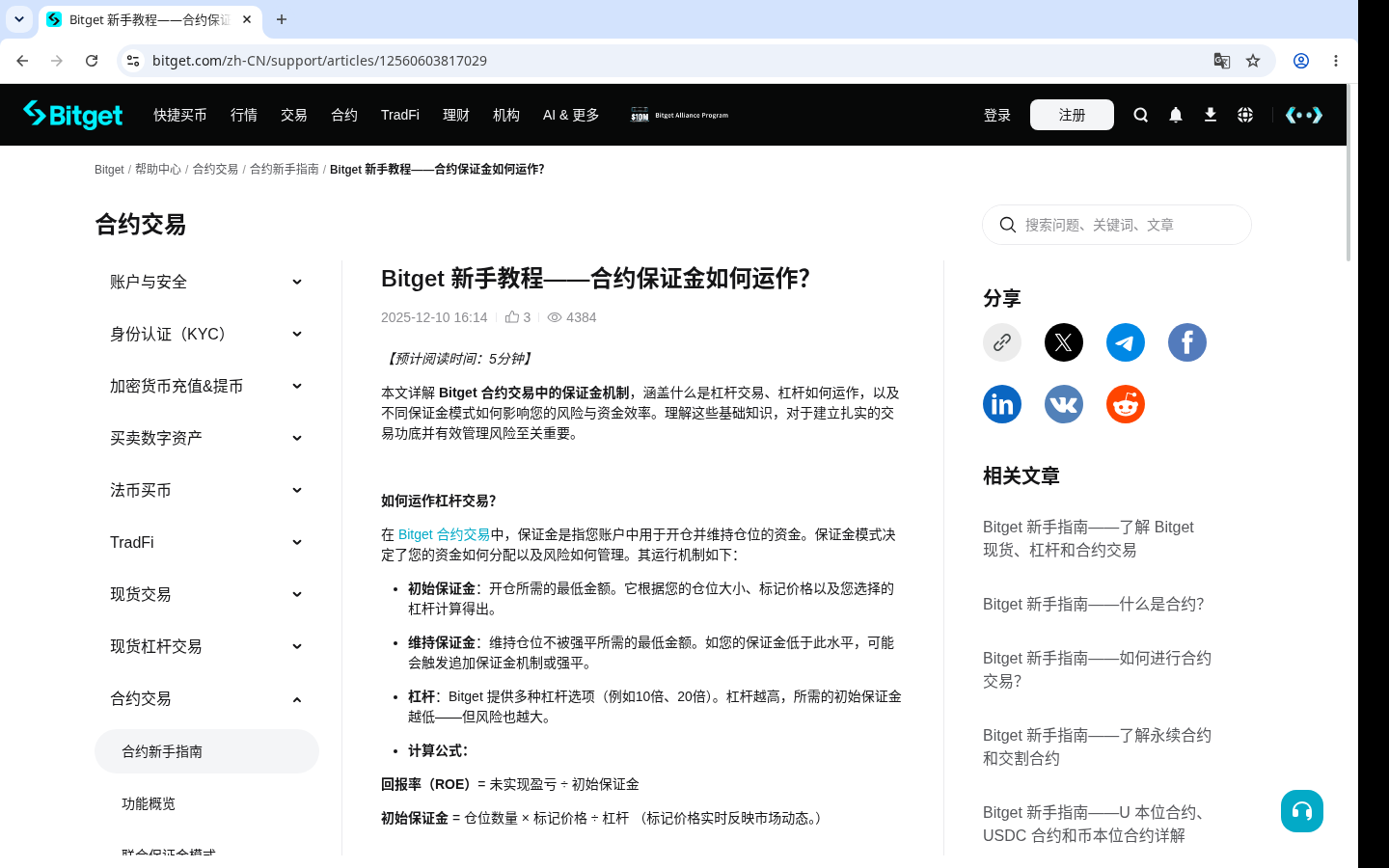The width and height of the screenshot is (1389, 868).
Task: Open AI & 更多 navigation menu
Action: [571, 115]
